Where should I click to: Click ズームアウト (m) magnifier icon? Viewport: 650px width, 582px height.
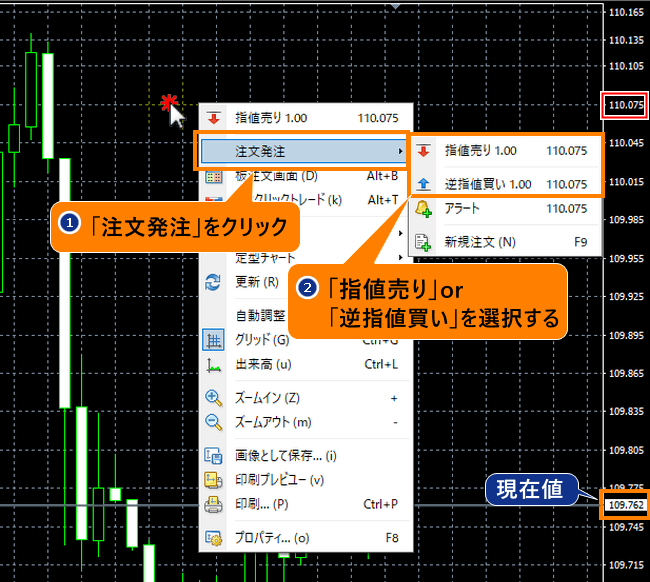[213, 422]
